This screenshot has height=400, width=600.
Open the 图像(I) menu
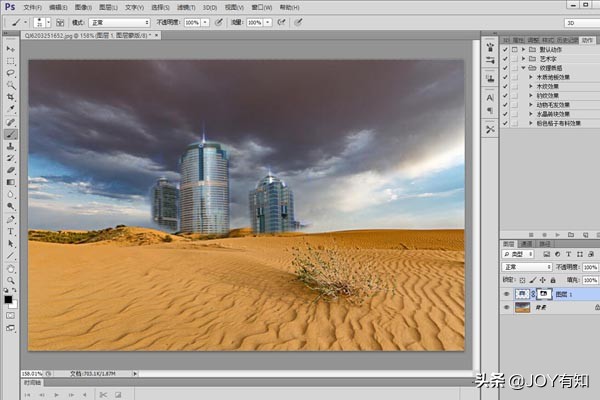[83, 7]
